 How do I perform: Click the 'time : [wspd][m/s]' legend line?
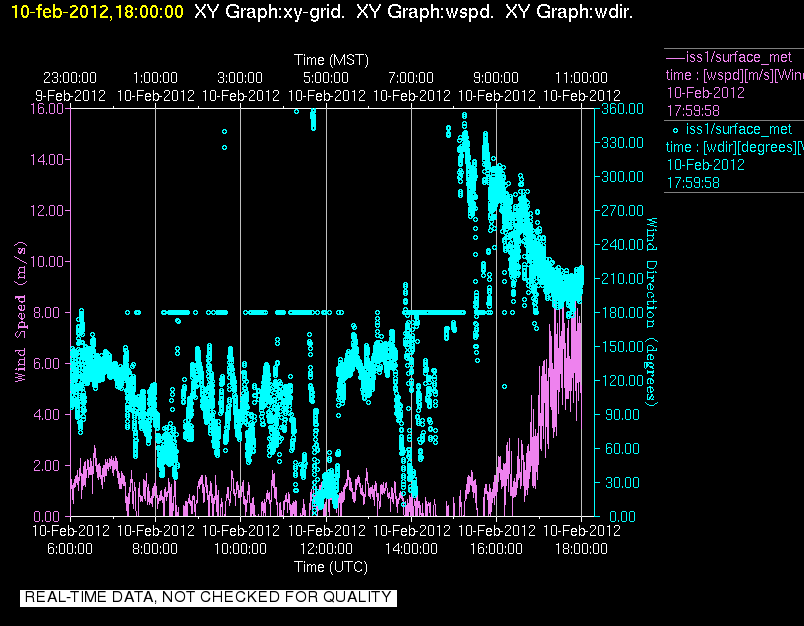point(734,75)
